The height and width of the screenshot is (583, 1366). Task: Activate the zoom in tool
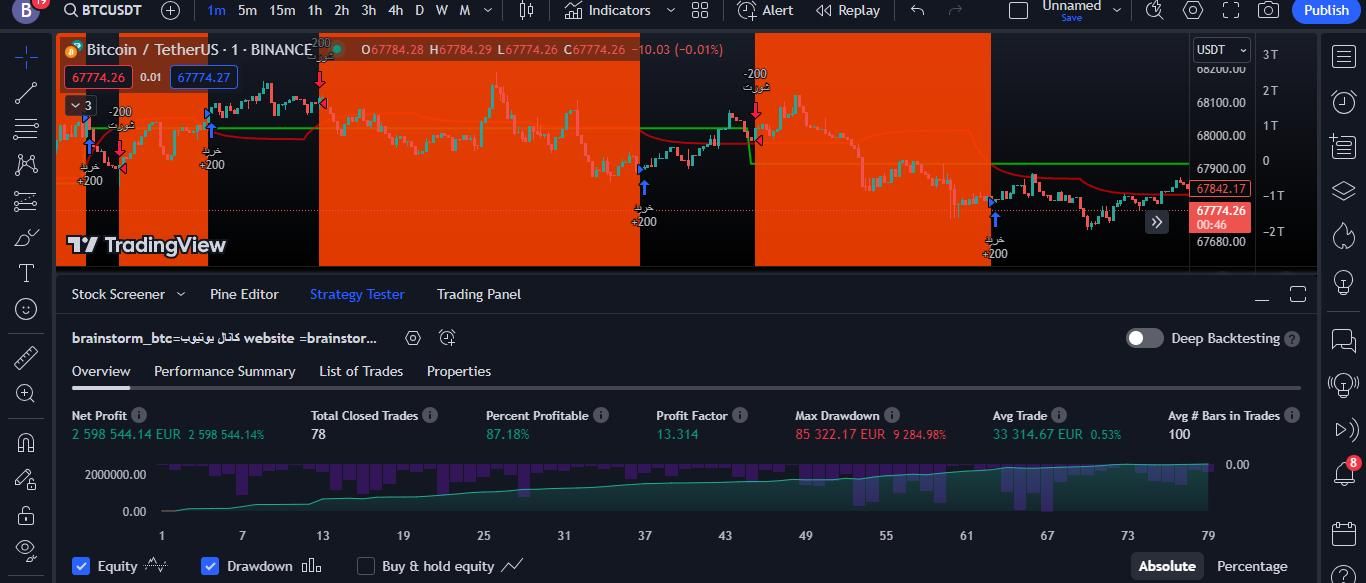tap(26, 394)
